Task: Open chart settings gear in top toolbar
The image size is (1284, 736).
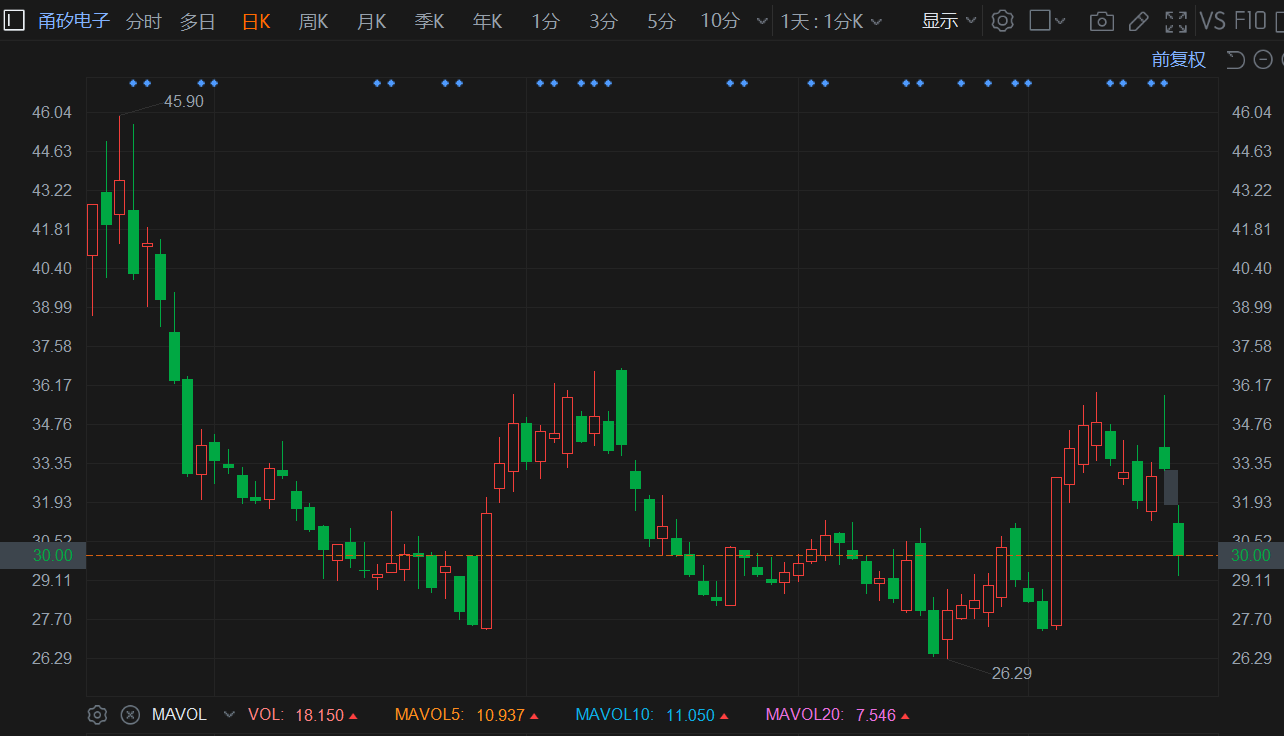Action: (x=1002, y=21)
